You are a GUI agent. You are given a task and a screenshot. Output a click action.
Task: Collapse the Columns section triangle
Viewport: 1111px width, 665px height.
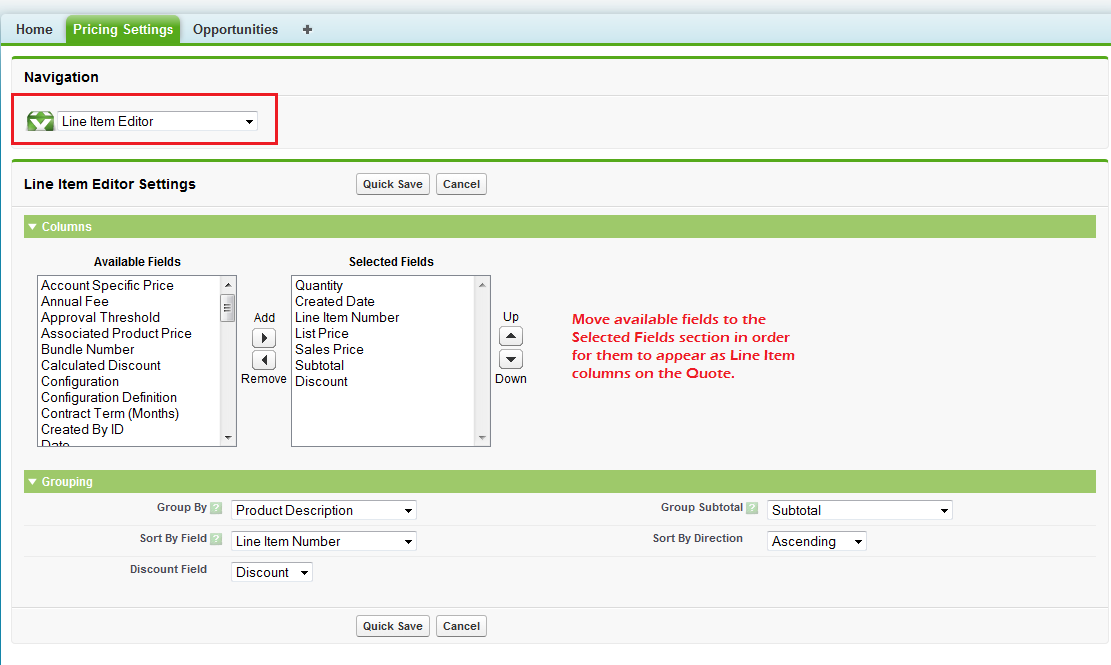click(x=32, y=227)
